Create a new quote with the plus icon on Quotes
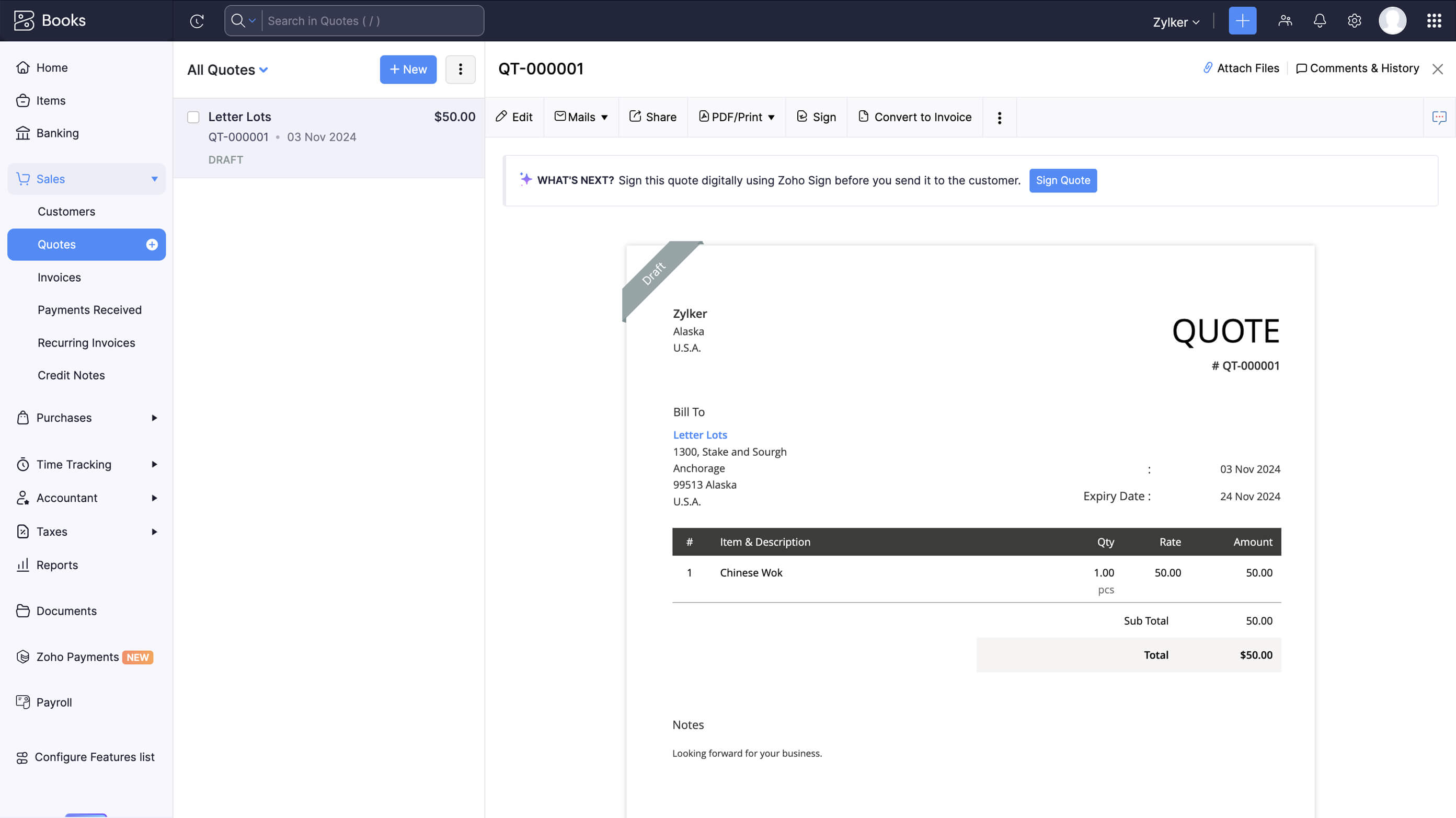Image resolution: width=1456 pixels, height=818 pixels. [152, 245]
